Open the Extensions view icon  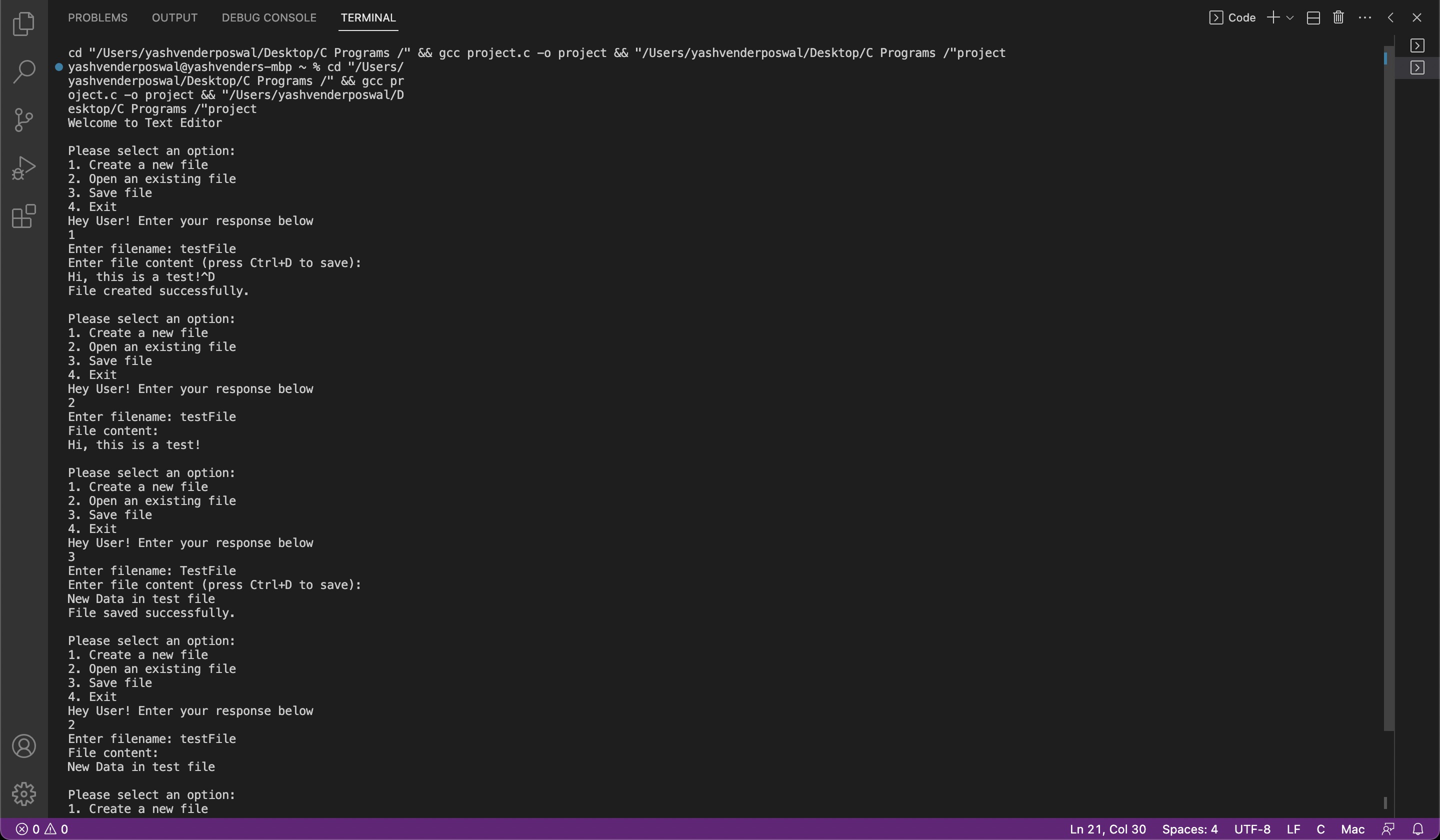[x=23, y=216]
